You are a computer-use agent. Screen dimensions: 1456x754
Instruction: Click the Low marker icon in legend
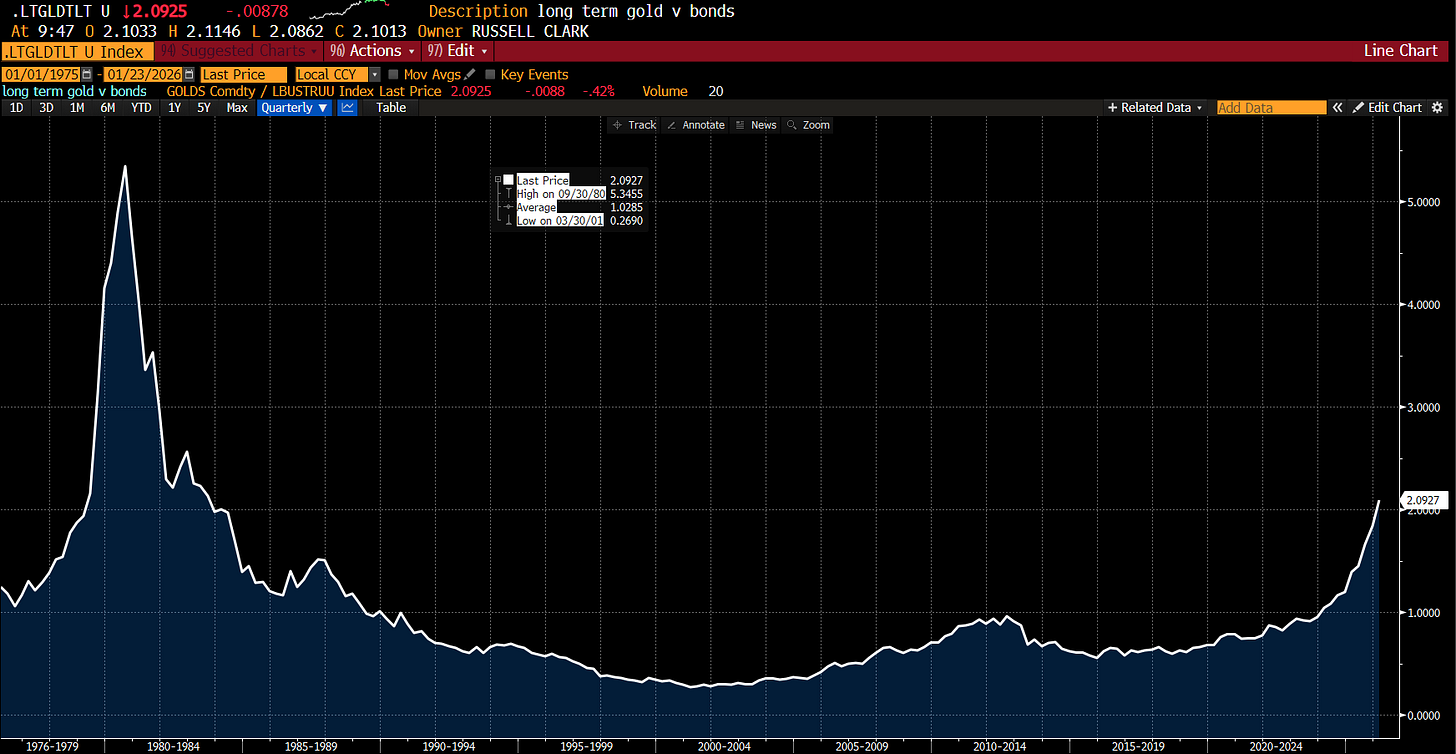tap(509, 220)
